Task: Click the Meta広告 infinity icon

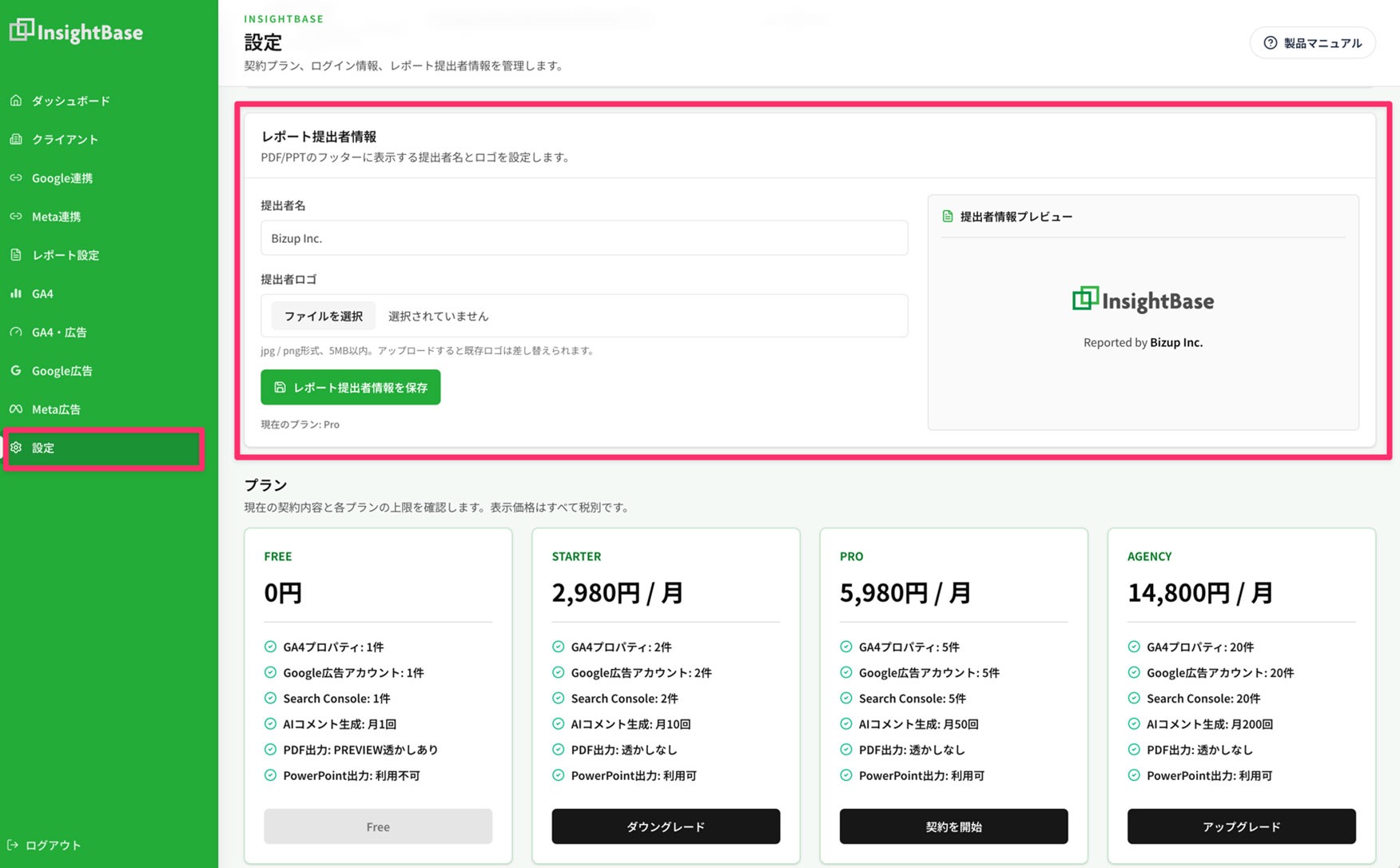Action: click(x=16, y=408)
